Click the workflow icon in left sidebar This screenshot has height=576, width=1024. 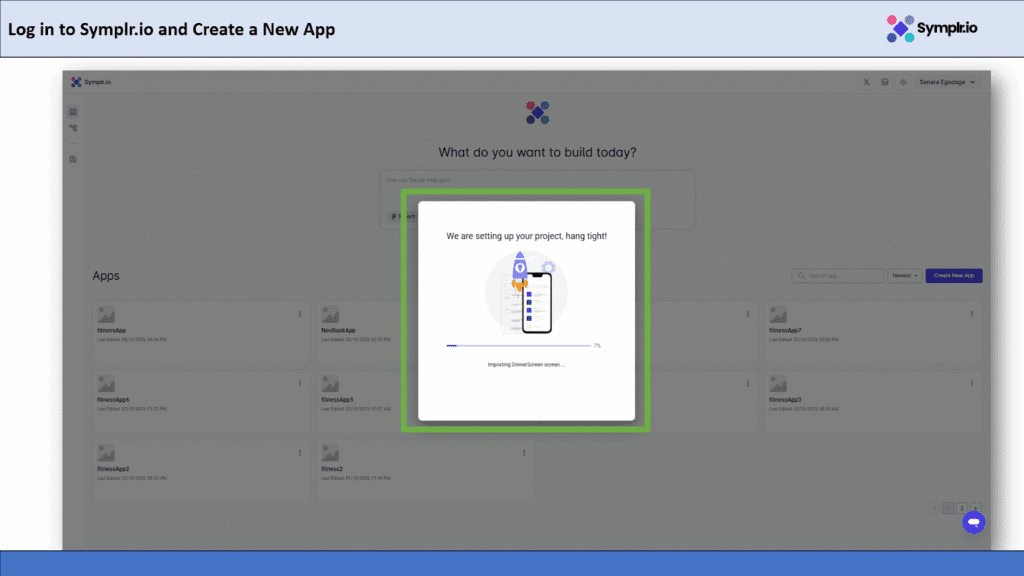pos(73,128)
